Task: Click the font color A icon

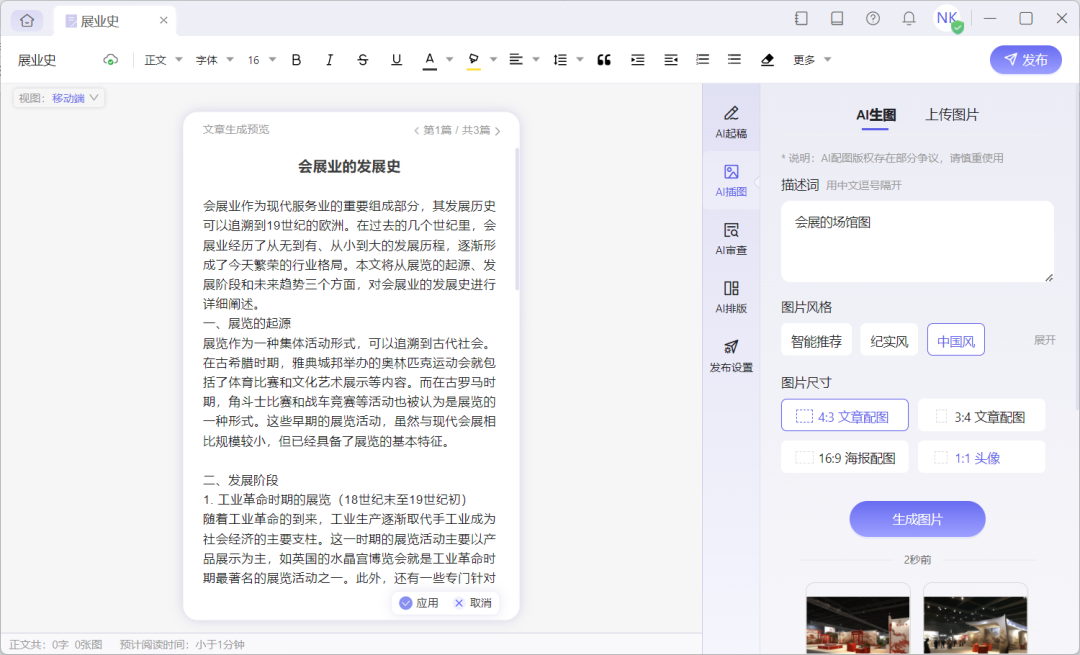Action: click(x=429, y=60)
